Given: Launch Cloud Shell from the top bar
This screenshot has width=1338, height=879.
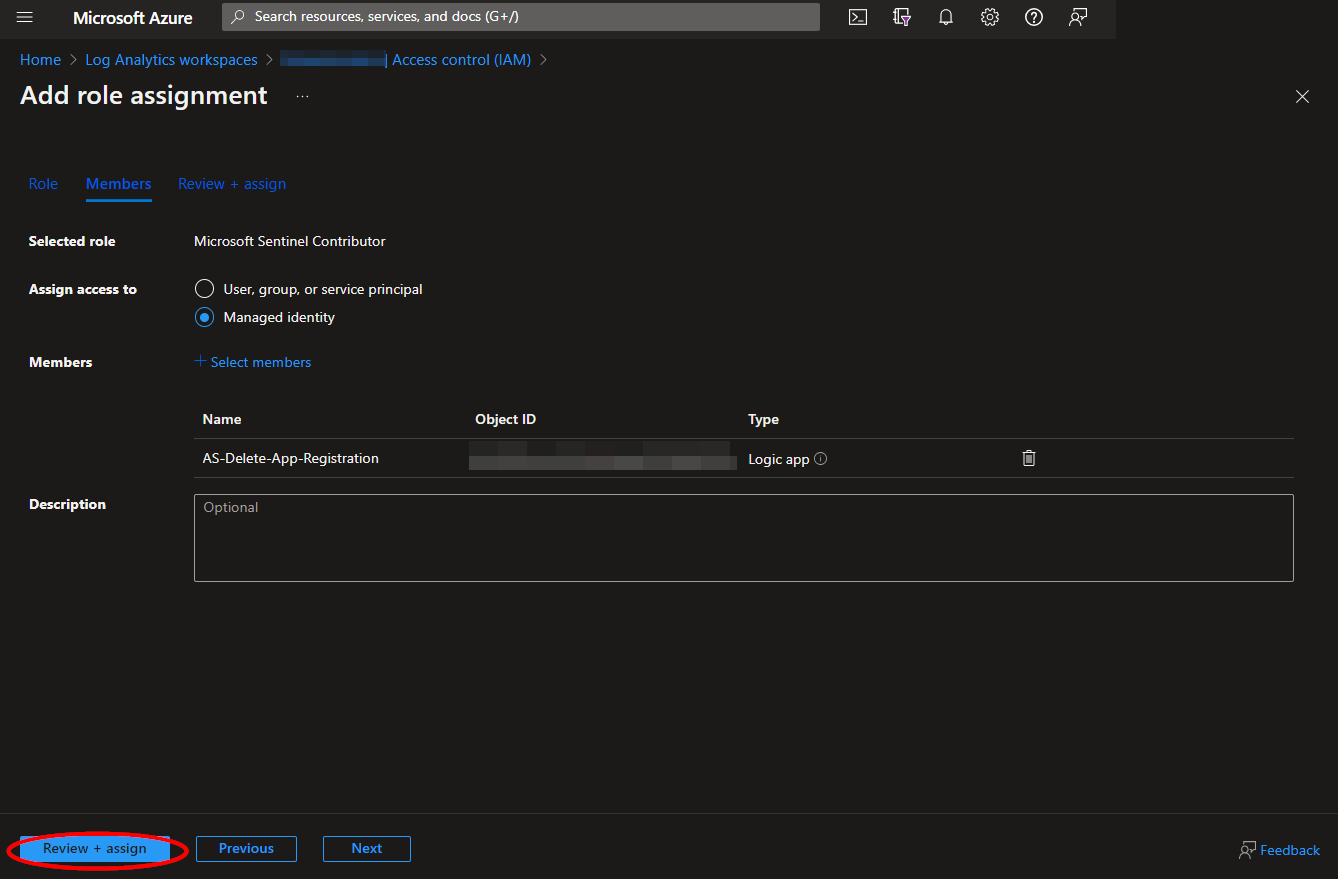Looking at the screenshot, I should click(x=858, y=17).
